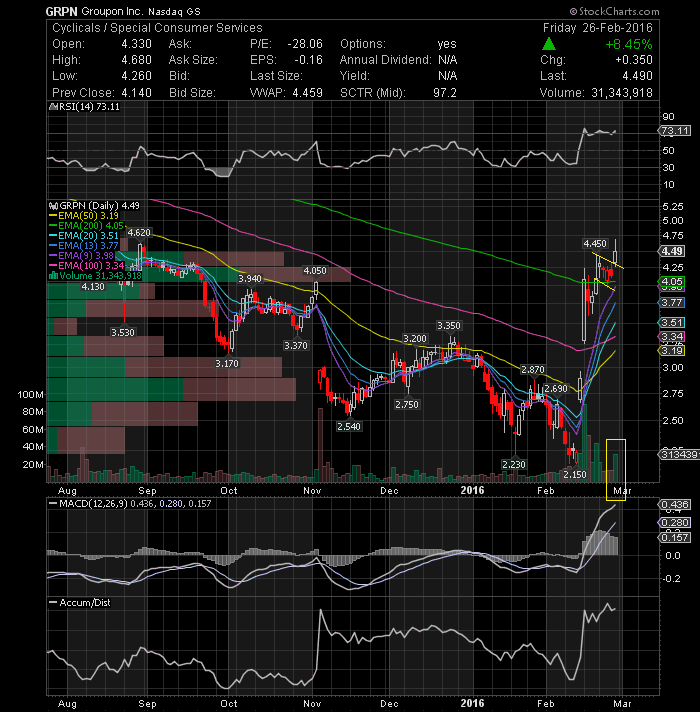Screen dimensions: 700x712
Task: Click the 3.34 EMA tag on right axis
Action: 672,336
